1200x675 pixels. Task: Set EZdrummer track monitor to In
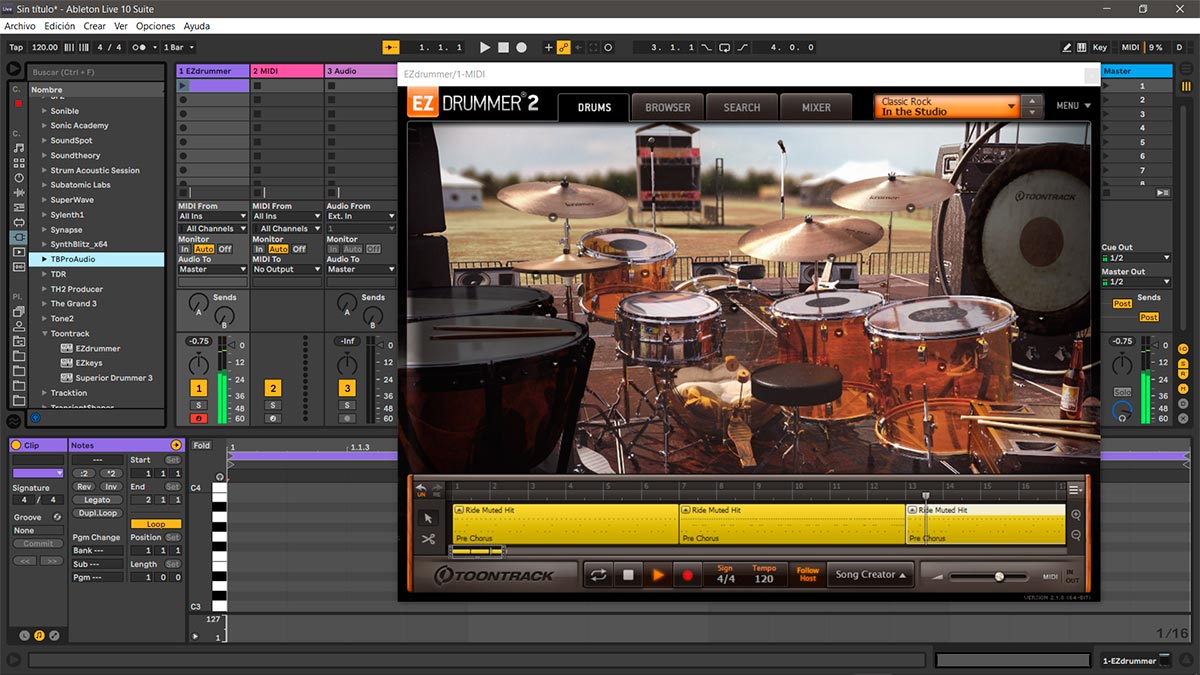click(184, 249)
